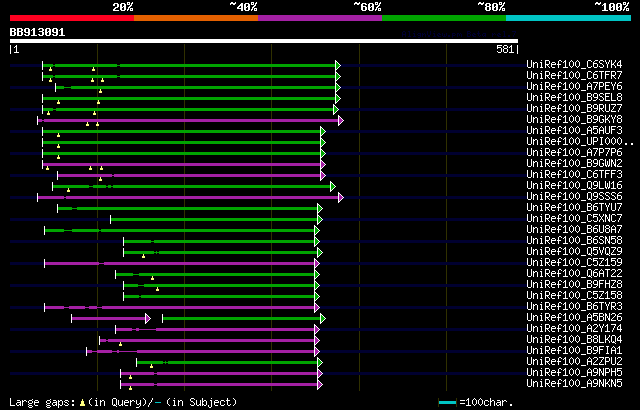Viewport: 640px width, 410px height.
Task: Select UniRef100_B6U8A7 label
Action: 574,230
